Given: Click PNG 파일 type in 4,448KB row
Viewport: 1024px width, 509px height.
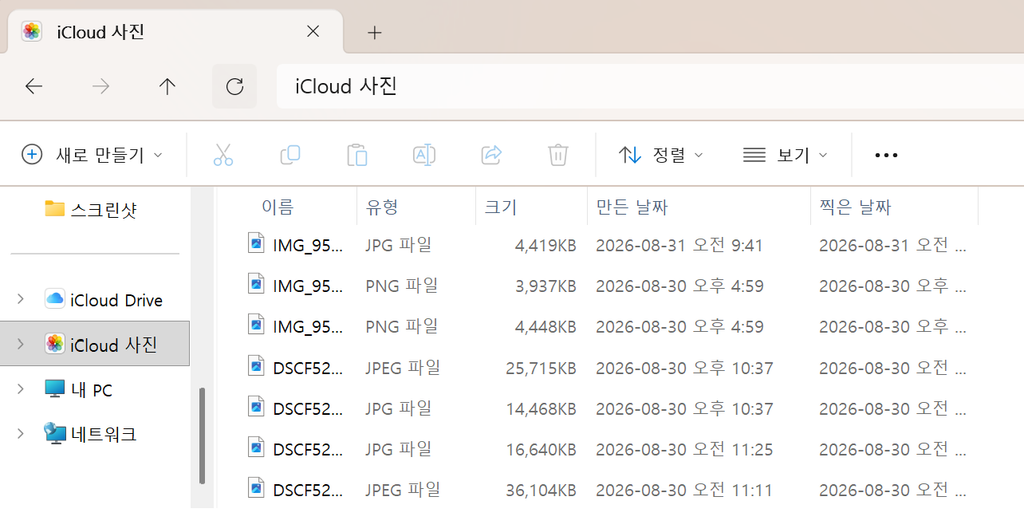Looking at the screenshot, I should coord(401,326).
